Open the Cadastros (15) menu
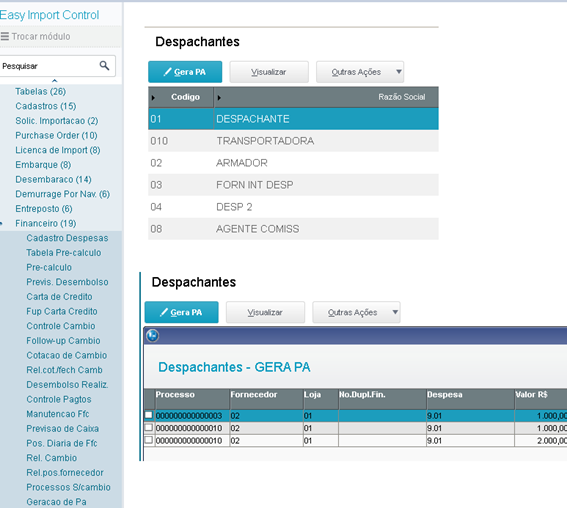The height and width of the screenshot is (508, 567). (46, 106)
